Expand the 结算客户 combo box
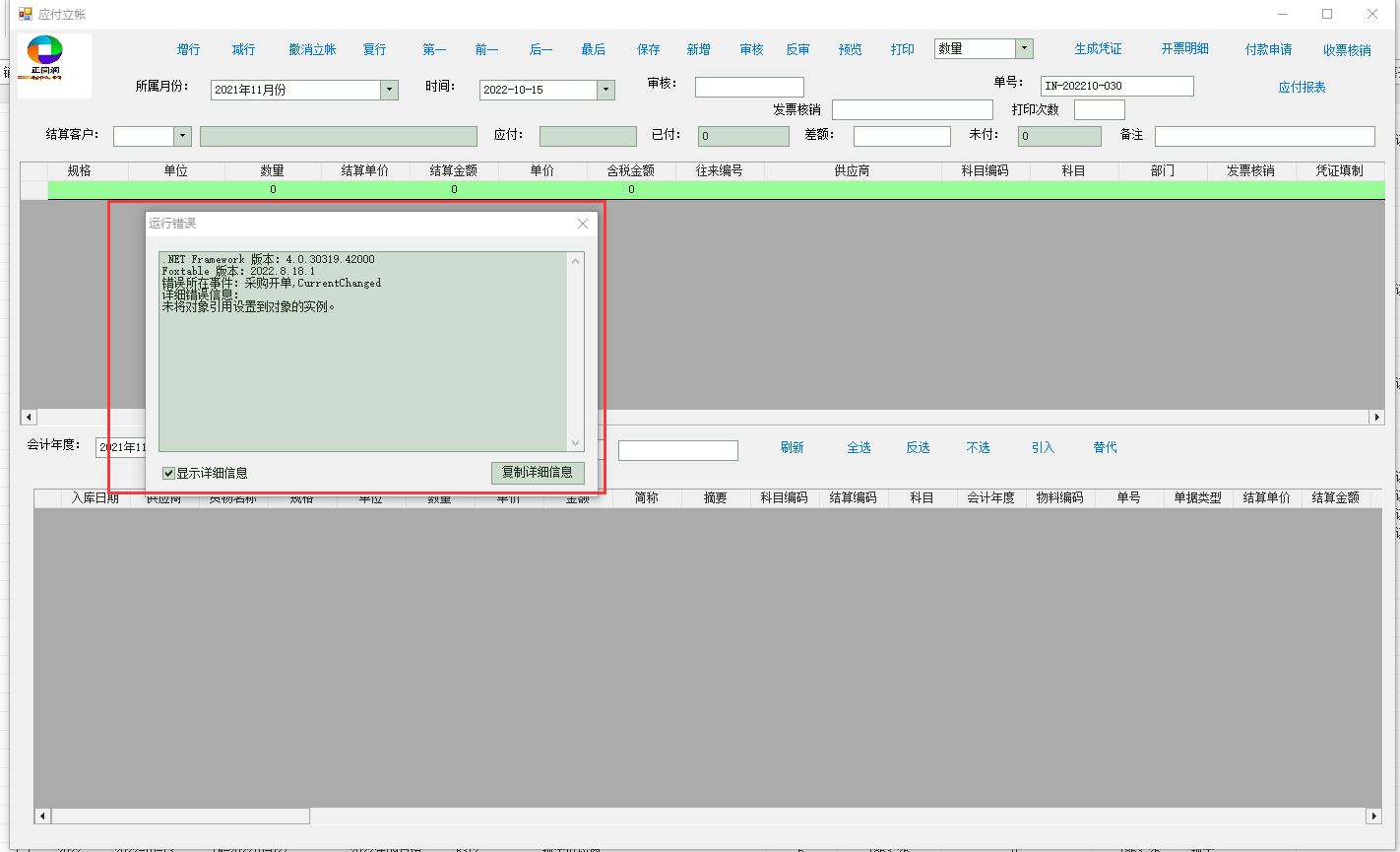This screenshot has width=1400, height=852. tap(182, 136)
